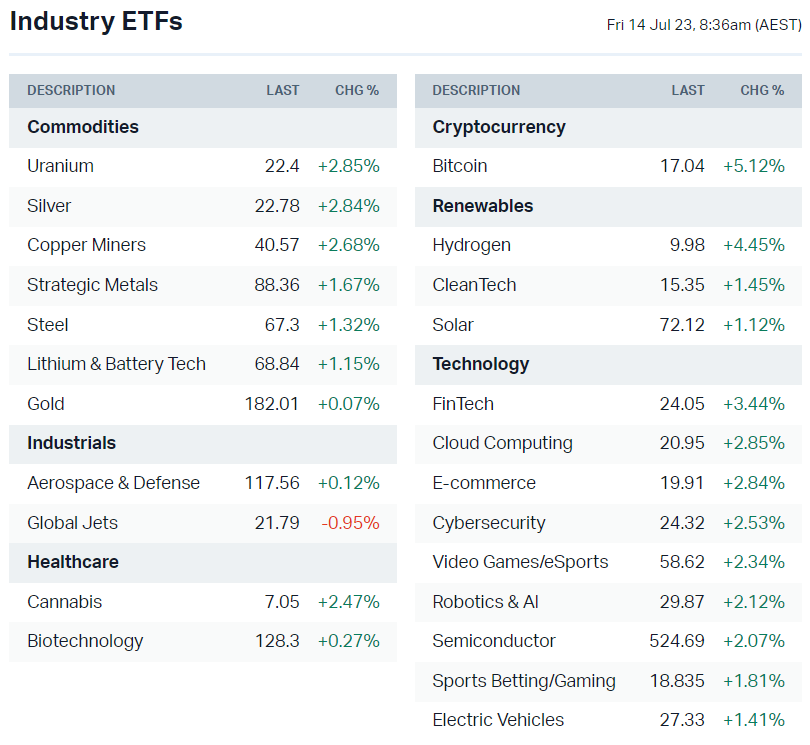Click Global Jets negative change value
810x745 pixels.
tap(348, 523)
